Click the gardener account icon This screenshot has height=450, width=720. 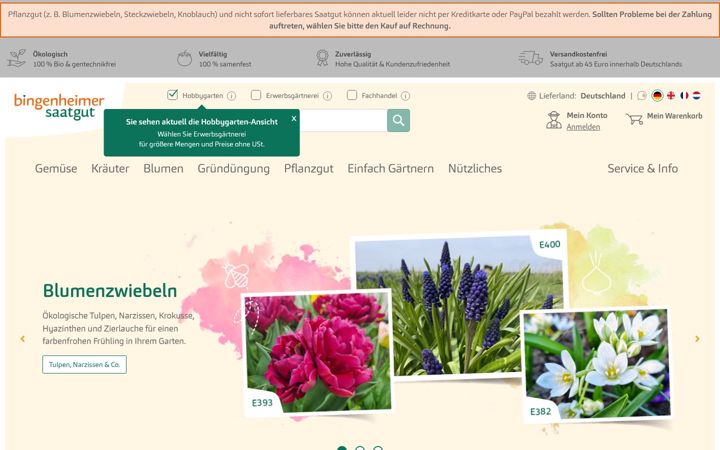tap(554, 120)
